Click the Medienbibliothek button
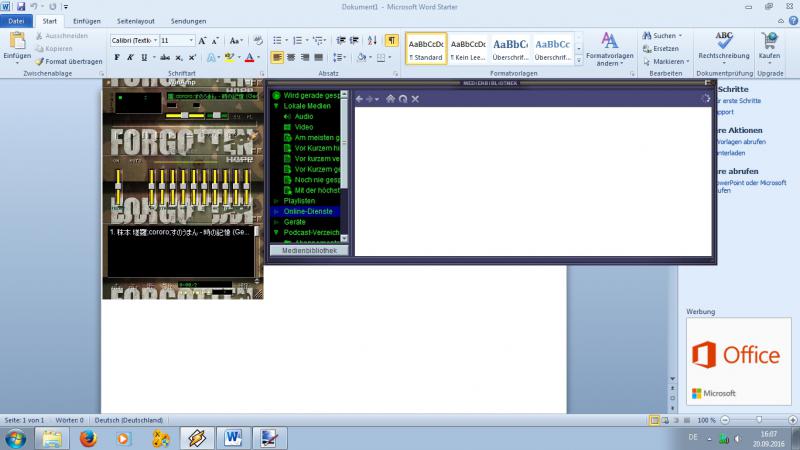Image resolution: width=800 pixels, height=450 pixels. pyautogui.click(x=309, y=251)
